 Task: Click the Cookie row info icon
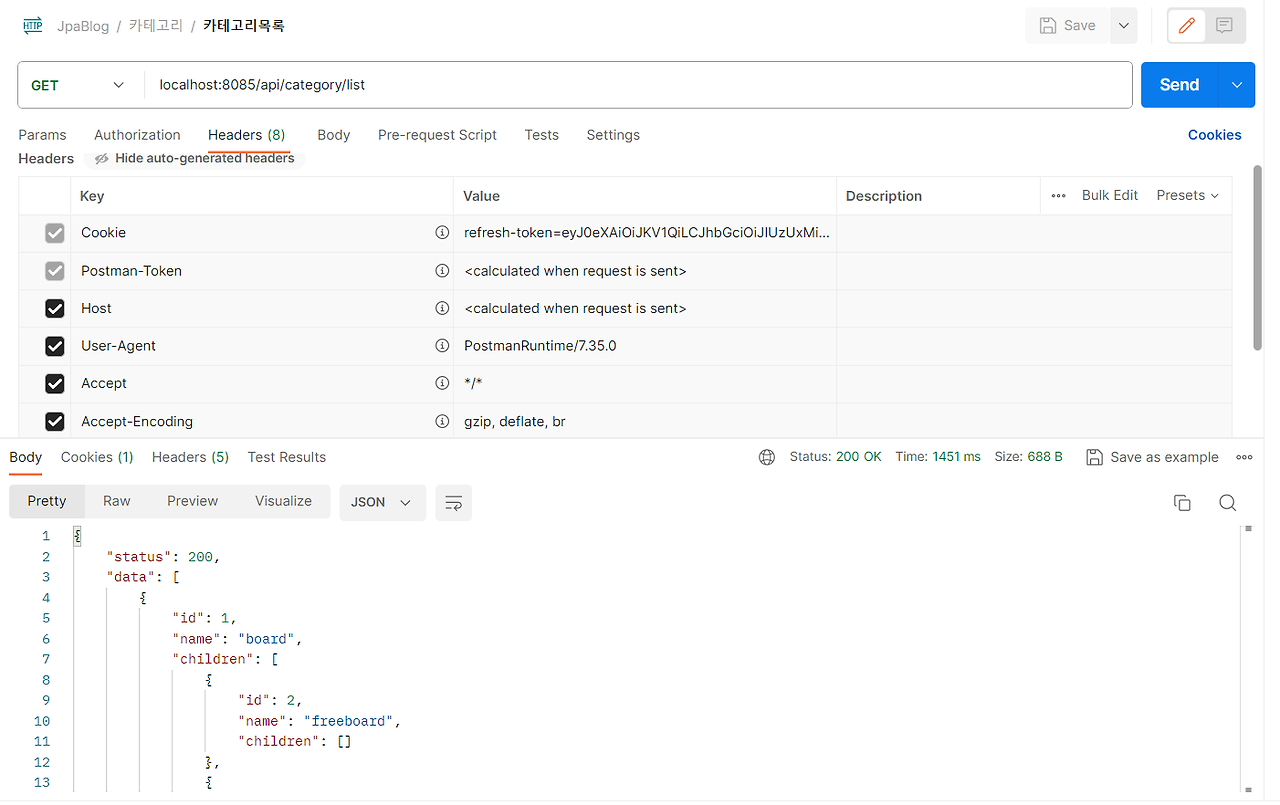point(442,232)
